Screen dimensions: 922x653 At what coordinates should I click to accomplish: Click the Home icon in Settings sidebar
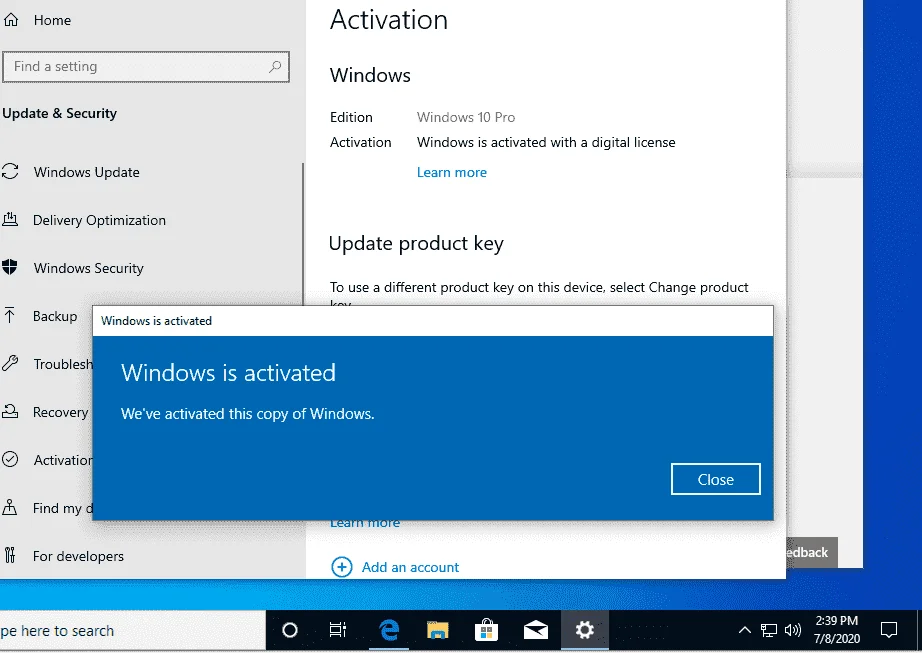(x=11, y=20)
